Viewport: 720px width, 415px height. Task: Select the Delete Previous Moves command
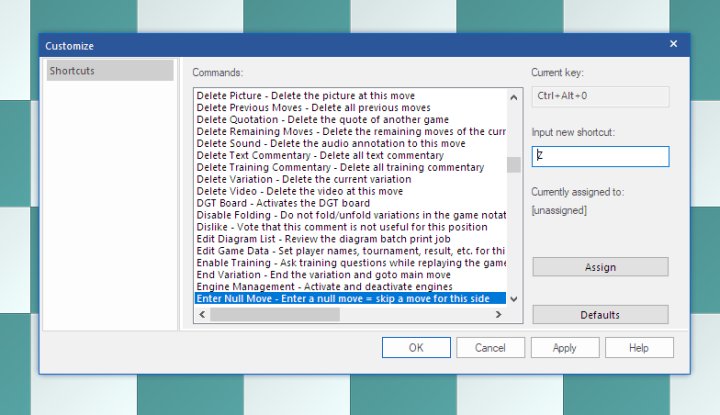[351, 107]
